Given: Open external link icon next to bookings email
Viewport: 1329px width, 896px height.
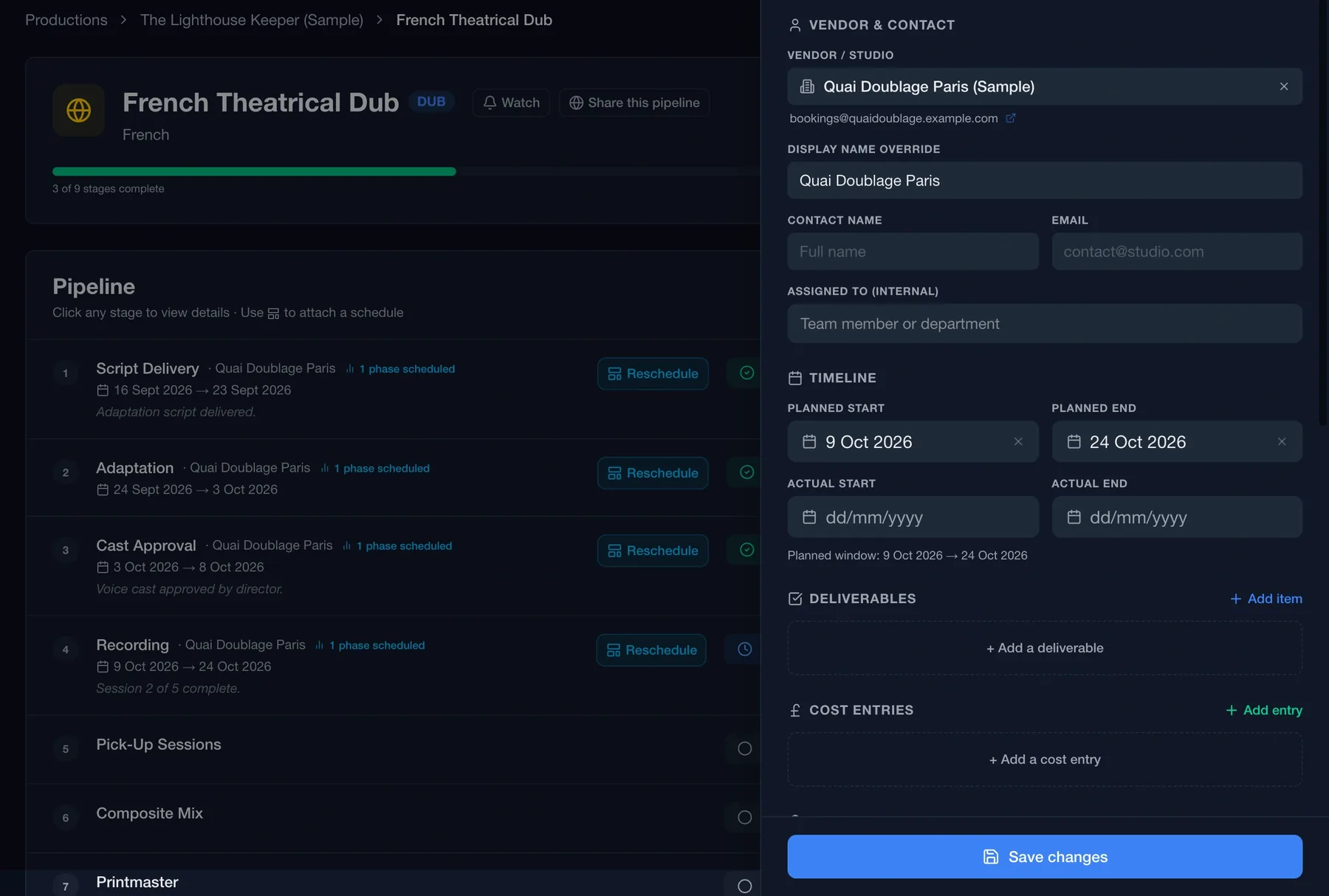Looking at the screenshot, I should click(1011, 118).
